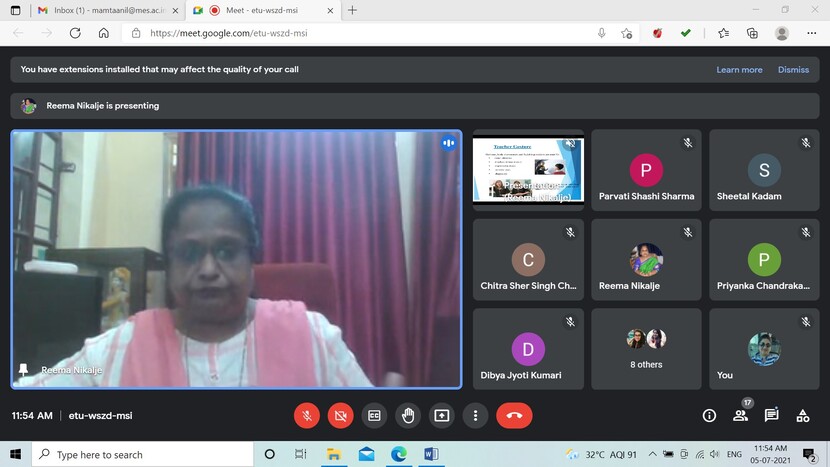Raise your hand in meeting
The height and width of the screenshot is (467, 830).
click(408, 415)
